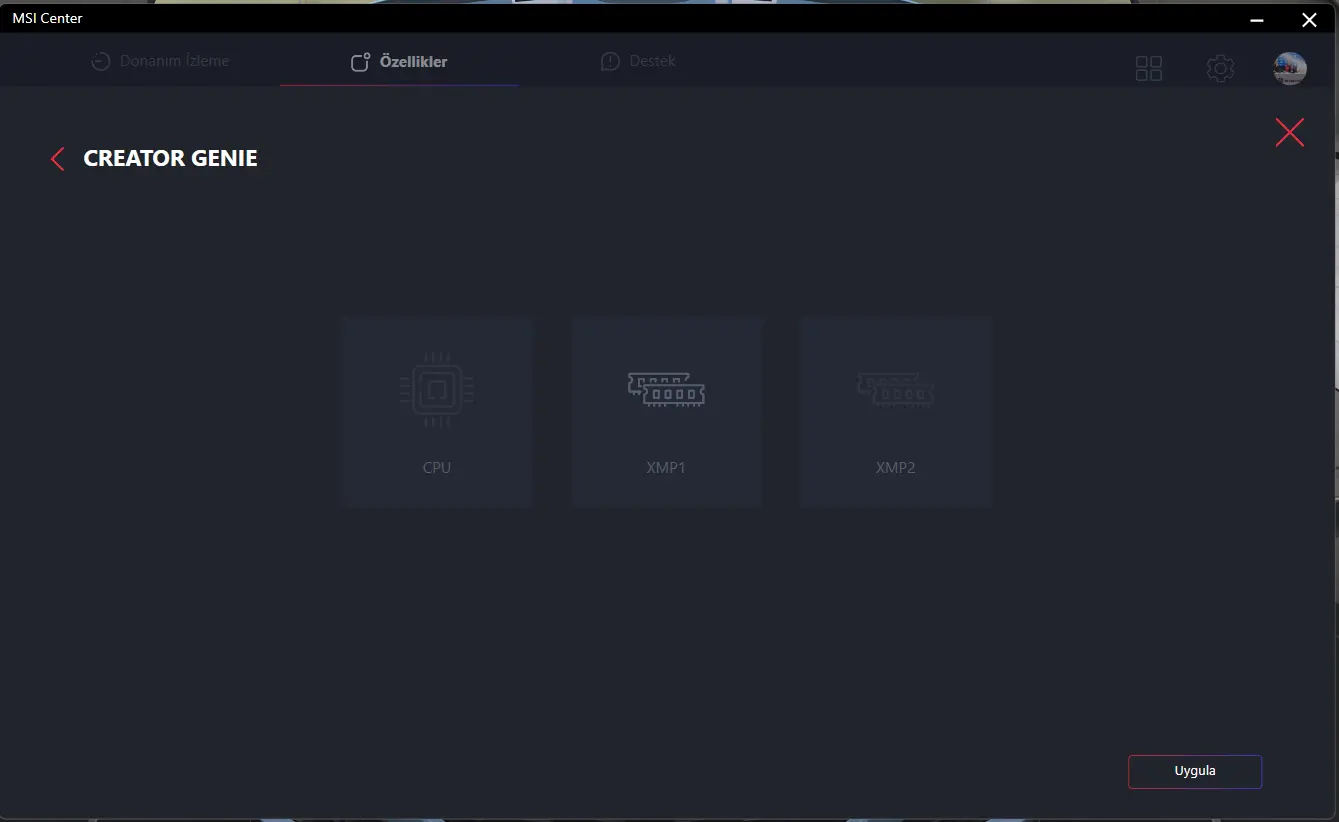Screen dimensions: 1339x822
Task: Open MSI Center settings gear
Action: click(x=1220, y=68)
